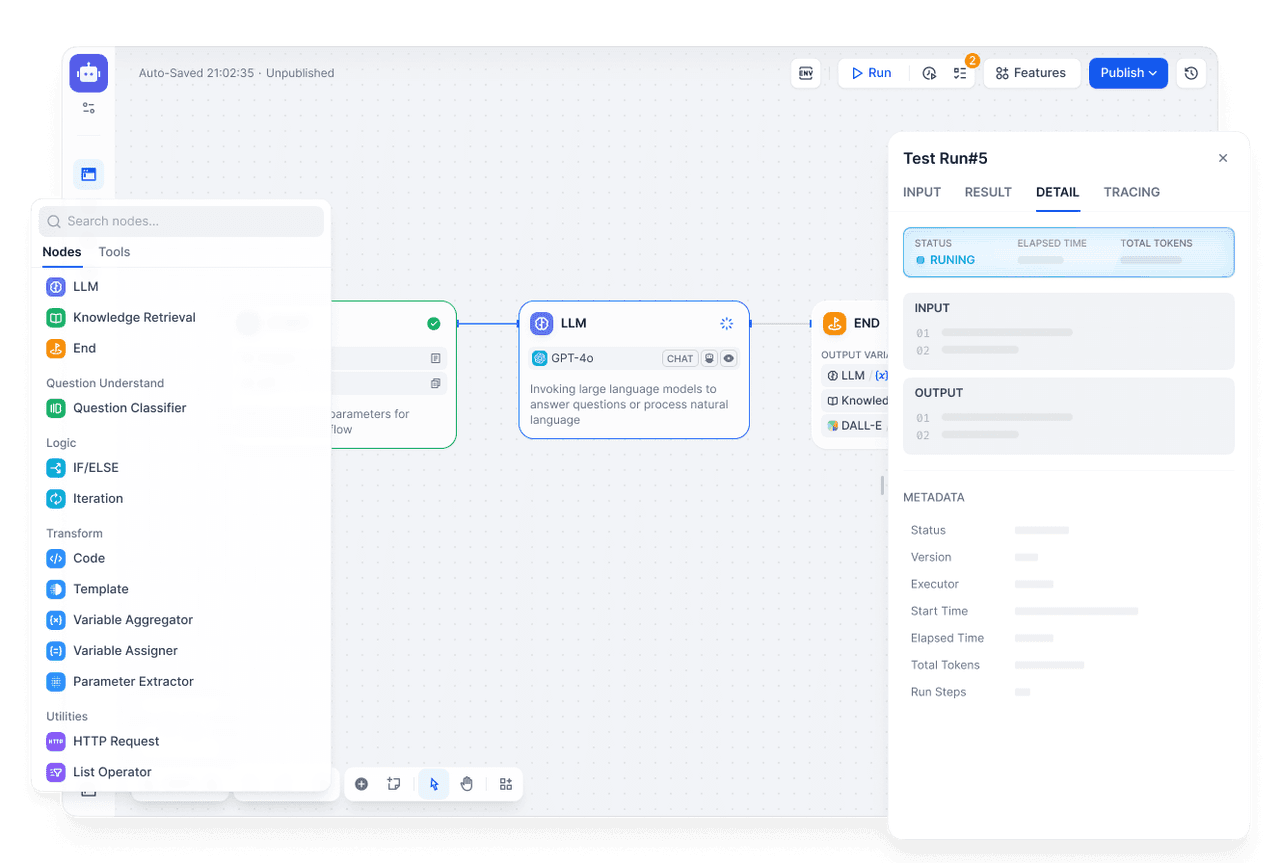The height and width of the screenshot is (863, 1280).
Task: Click the green checkmark on start node
Action: (433, 323)
